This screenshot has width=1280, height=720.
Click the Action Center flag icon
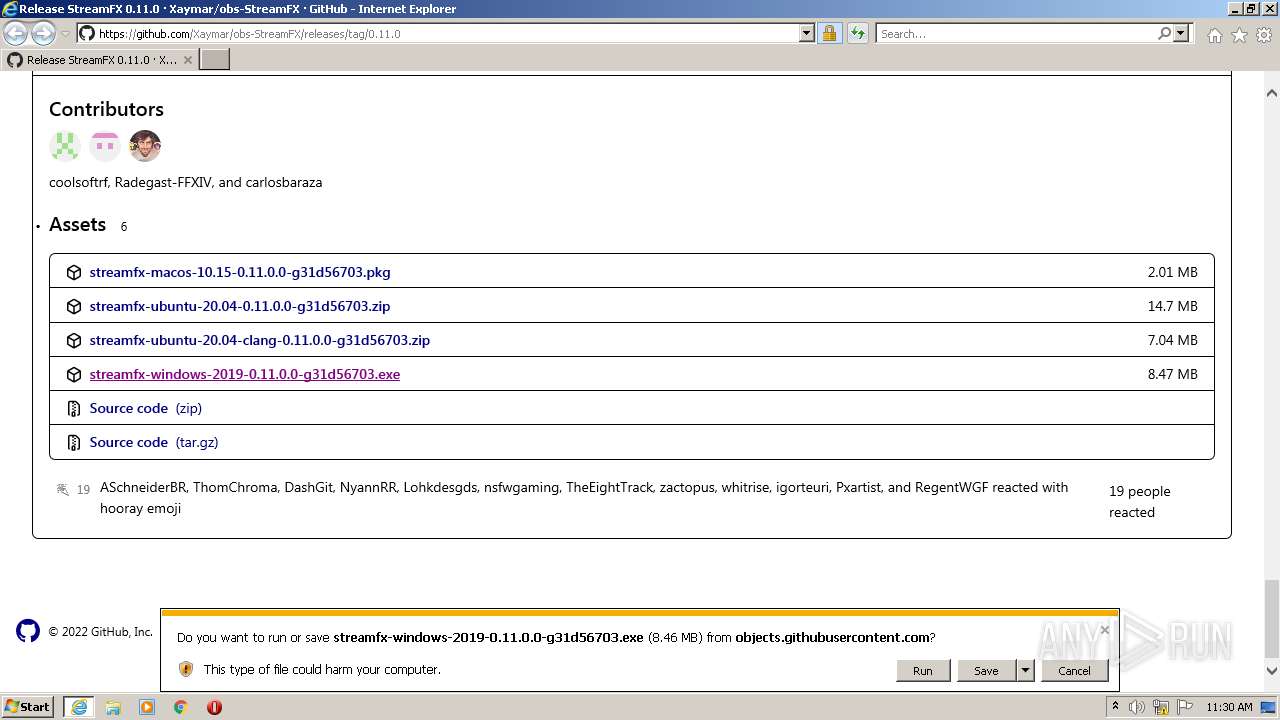click(1184, 707)
